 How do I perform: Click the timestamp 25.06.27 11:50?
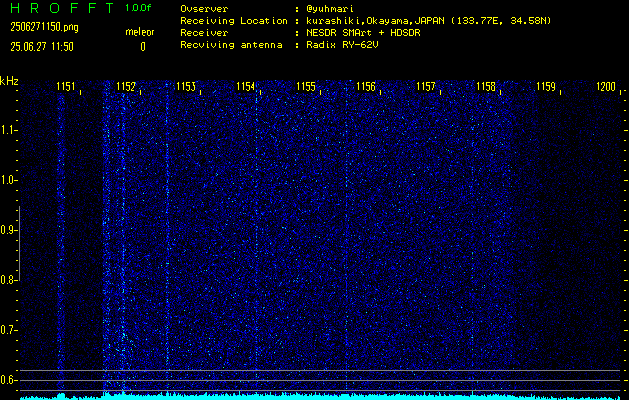42,47
